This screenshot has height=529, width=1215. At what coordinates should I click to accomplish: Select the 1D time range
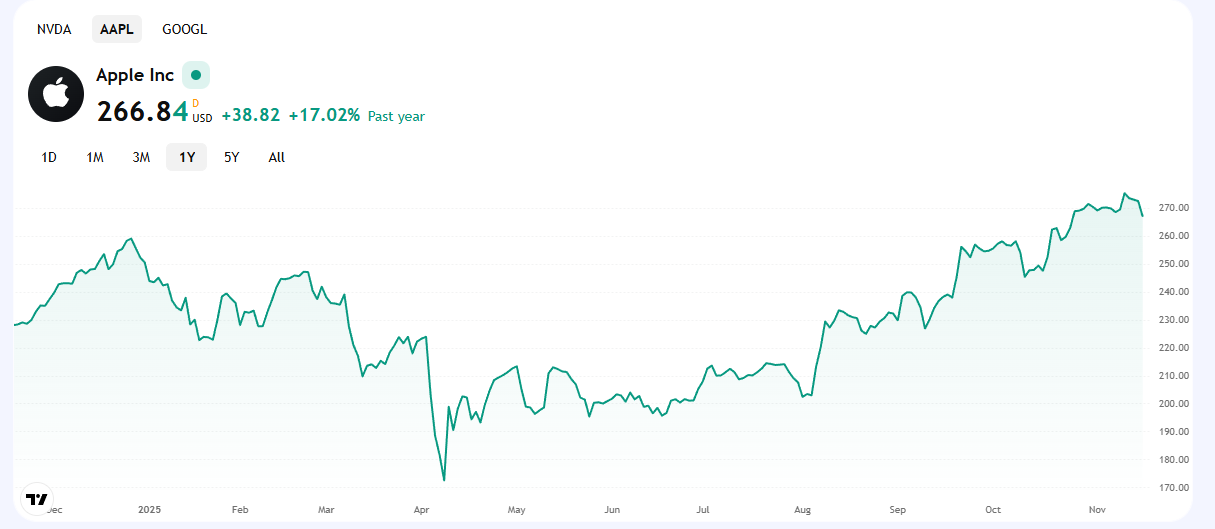(49, 157)
